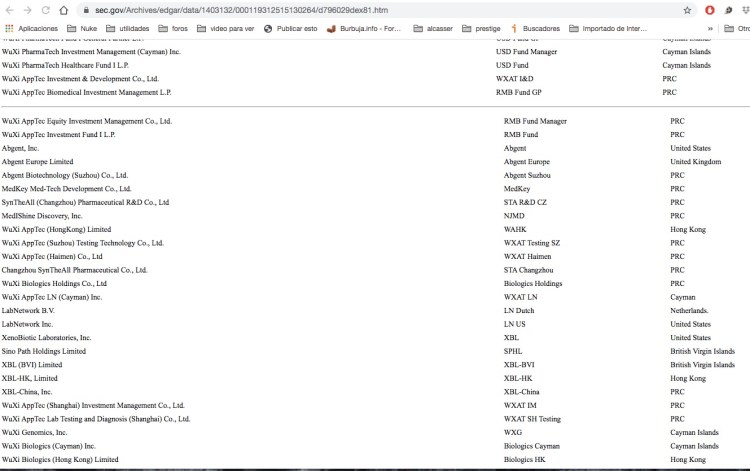Open the prestige bookmarks folder
Screen dimensions: 750x471
pos(482,28)
